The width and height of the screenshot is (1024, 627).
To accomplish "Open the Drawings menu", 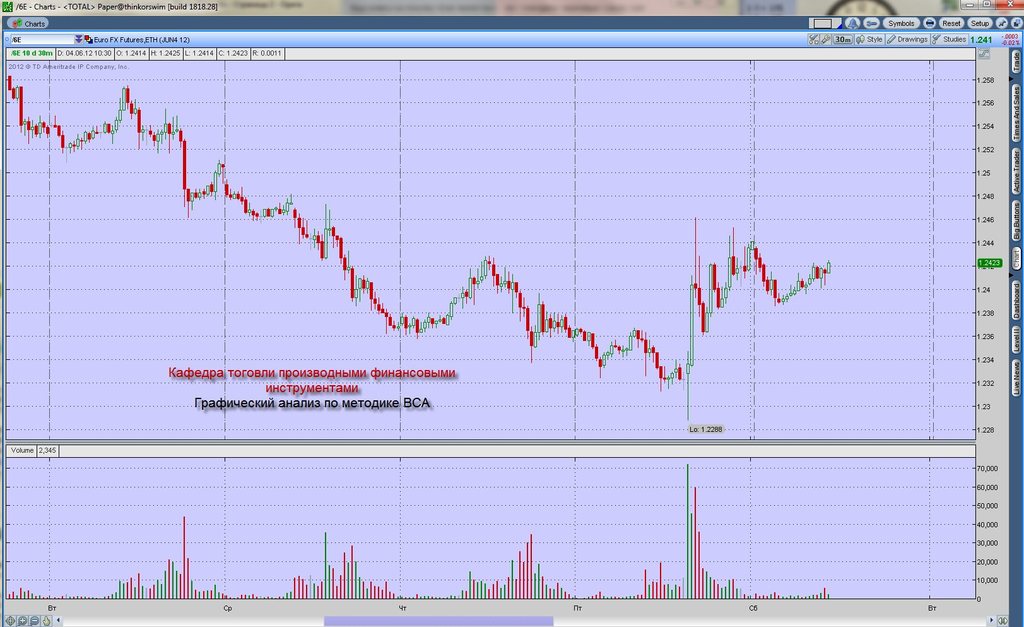I will (x=907, y=39).
